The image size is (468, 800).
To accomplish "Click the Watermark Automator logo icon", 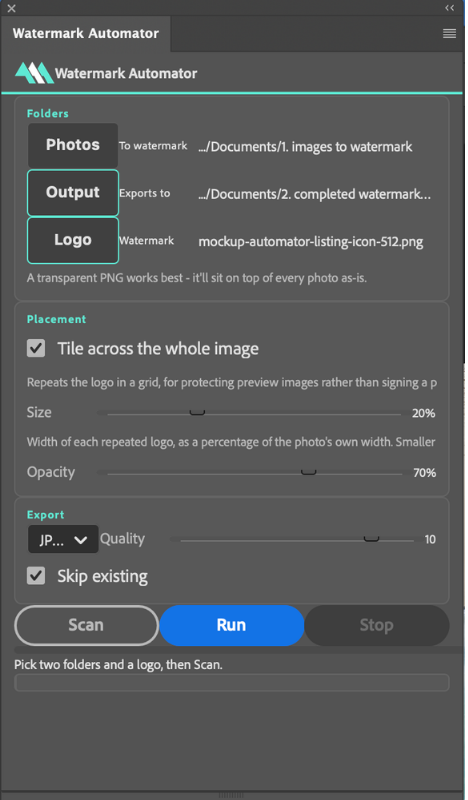I will [x=35, y=73].
